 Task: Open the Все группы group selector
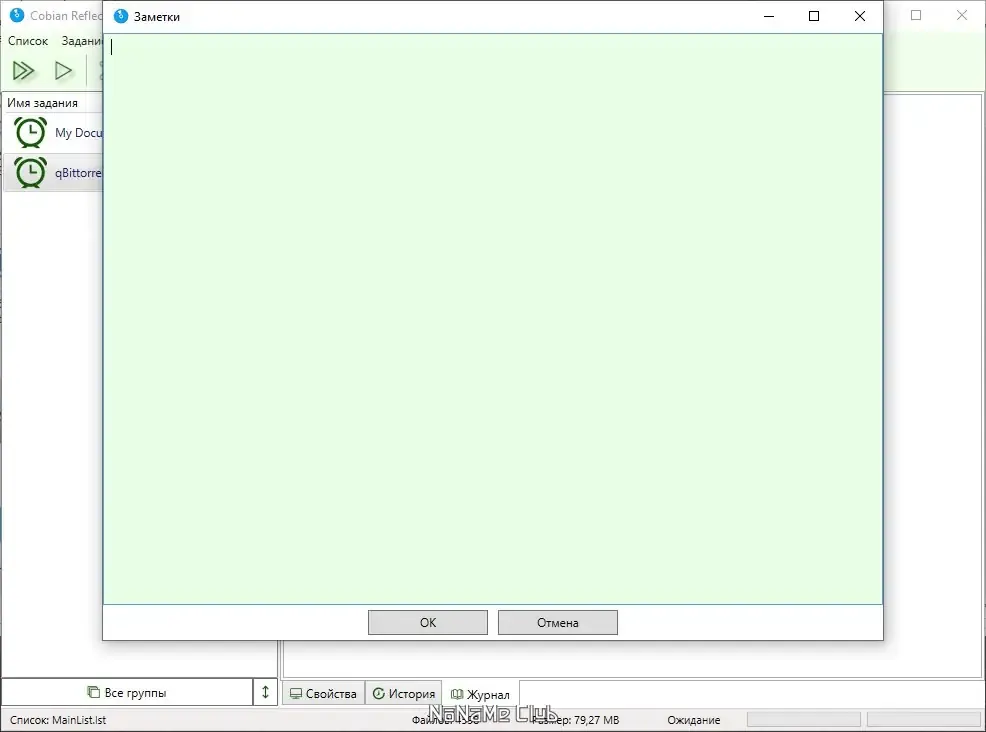coord(127,692)
